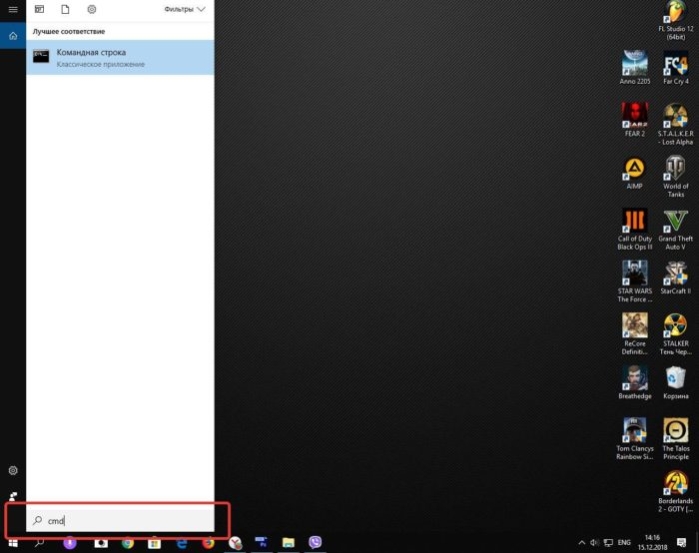The height and width of the screenshot is (553, 699).
Task: Select the Breathedge desktop shortcut
Action: pyautogui.click(x=635, y=382)
